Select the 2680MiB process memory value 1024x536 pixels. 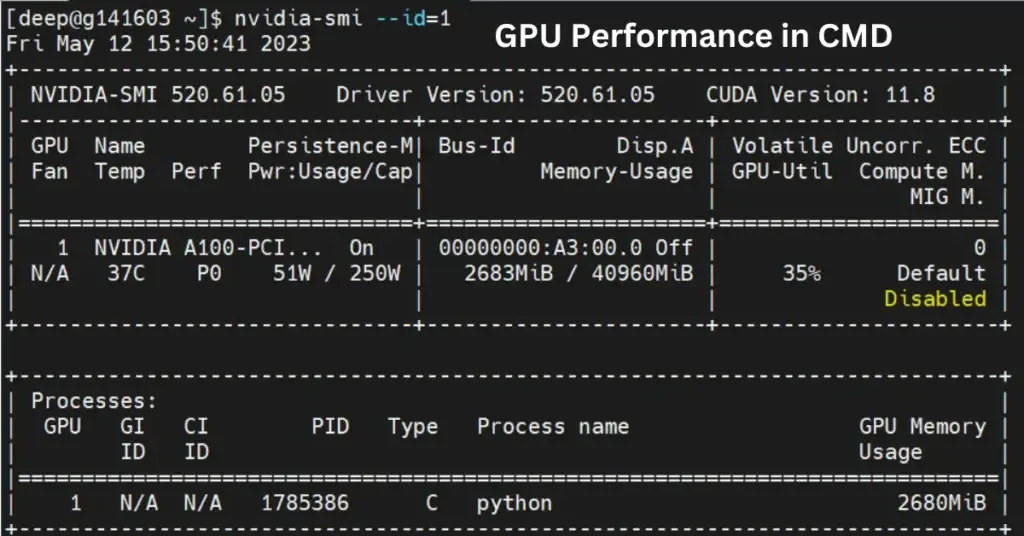pos(941,503)
